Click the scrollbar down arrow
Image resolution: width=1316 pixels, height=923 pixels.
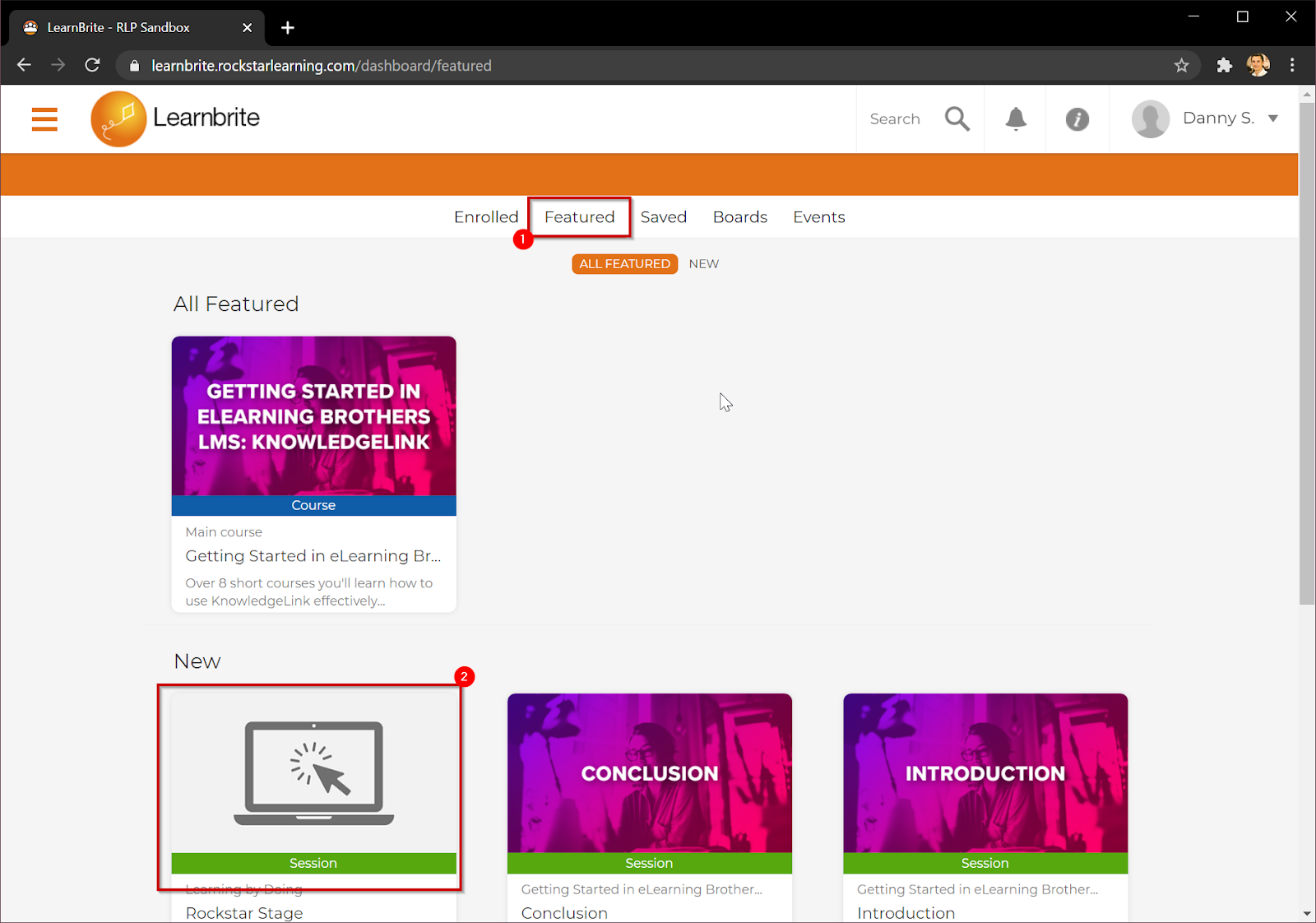tap(1307, 914)
